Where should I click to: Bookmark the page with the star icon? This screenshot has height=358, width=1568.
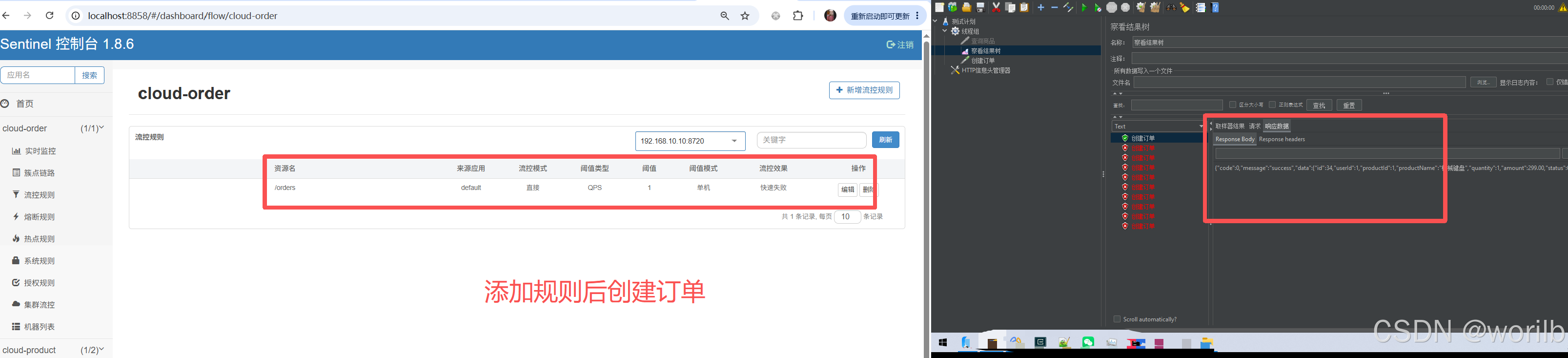pos(745,16)
